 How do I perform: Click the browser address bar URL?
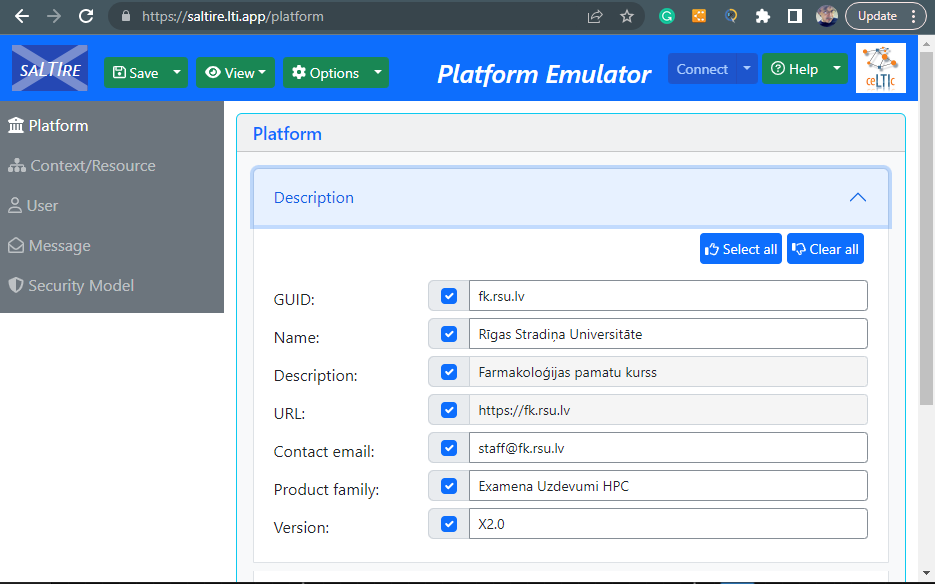[x=233, y=17]
